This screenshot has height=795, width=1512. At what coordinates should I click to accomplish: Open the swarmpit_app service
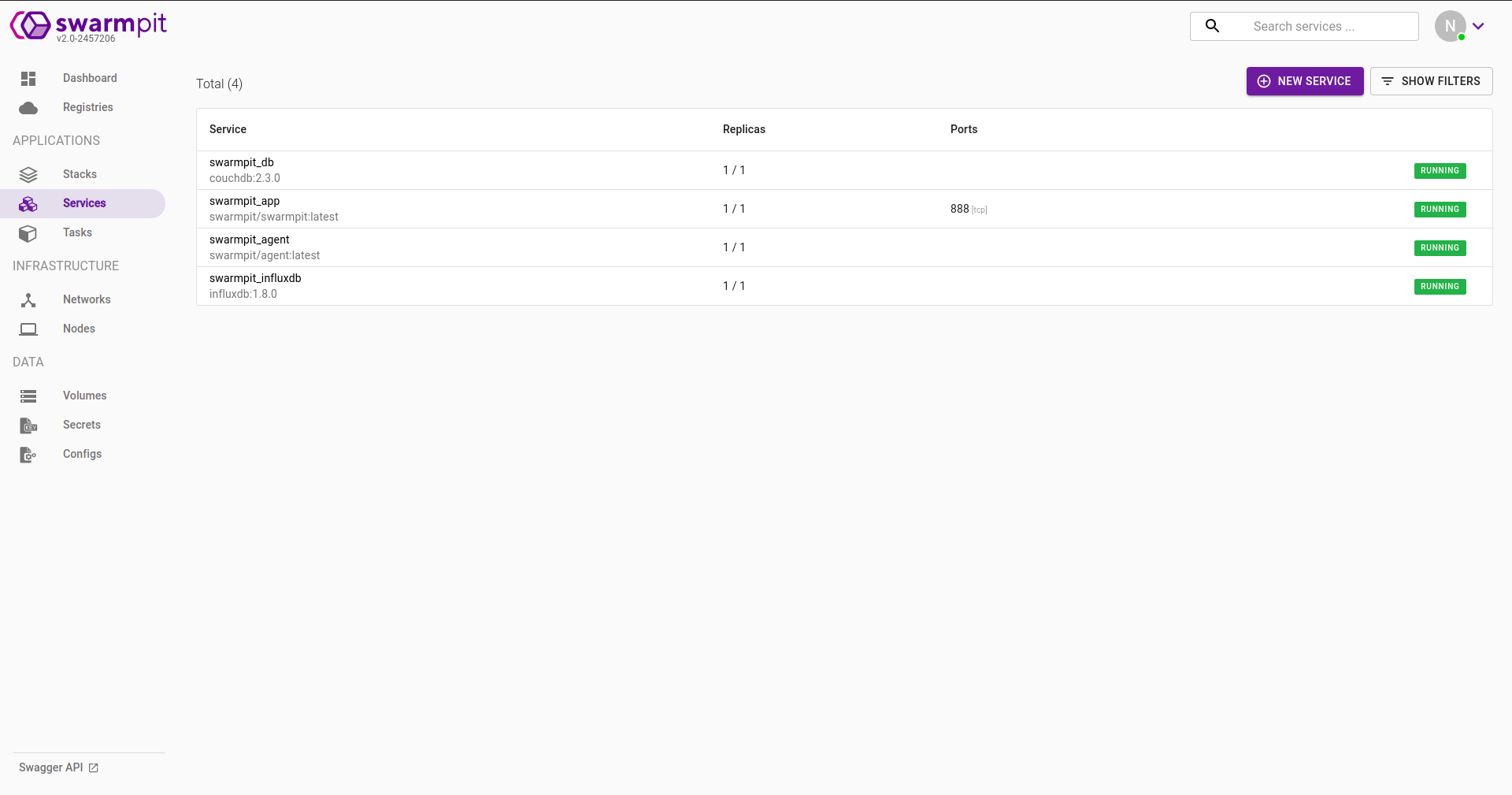[x=844, y=209]
